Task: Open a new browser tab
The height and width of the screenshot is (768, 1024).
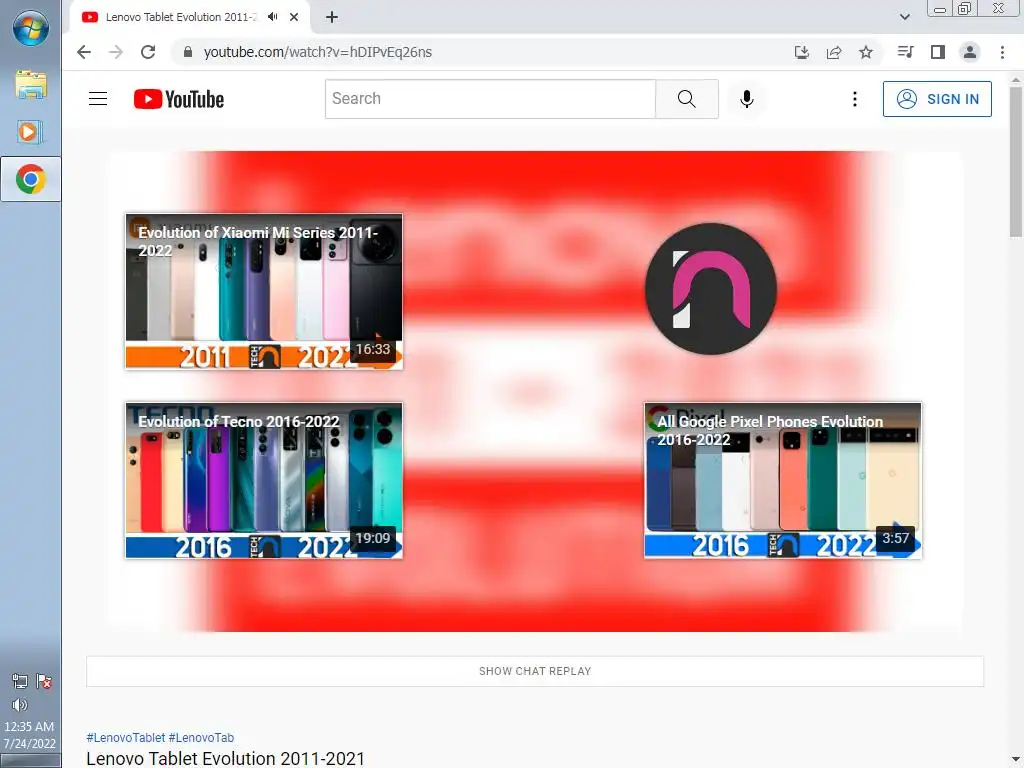Action: [x=332, y=17]
